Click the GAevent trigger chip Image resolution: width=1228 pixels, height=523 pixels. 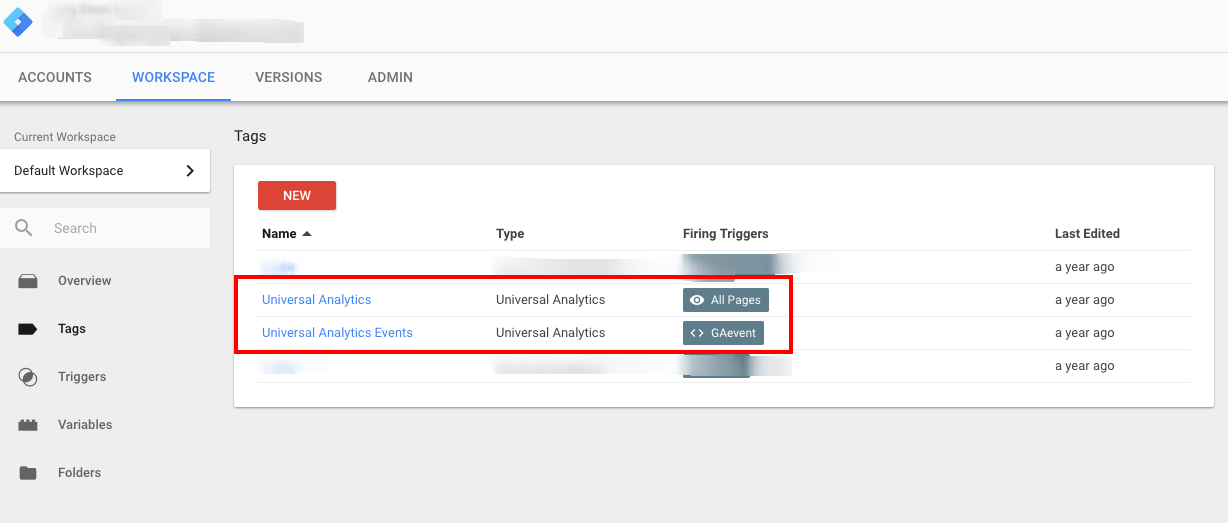click(x=723, y=333)
